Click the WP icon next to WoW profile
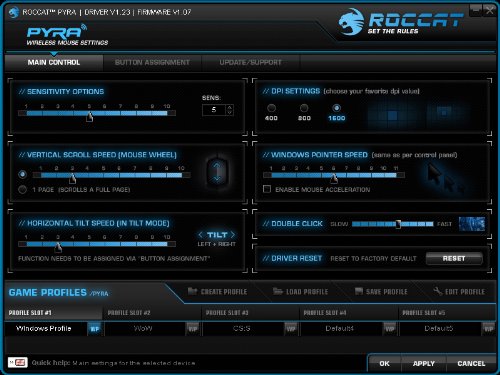Image resolution: width=500 pixels, height=375 pixels. (x=193, y=329)
